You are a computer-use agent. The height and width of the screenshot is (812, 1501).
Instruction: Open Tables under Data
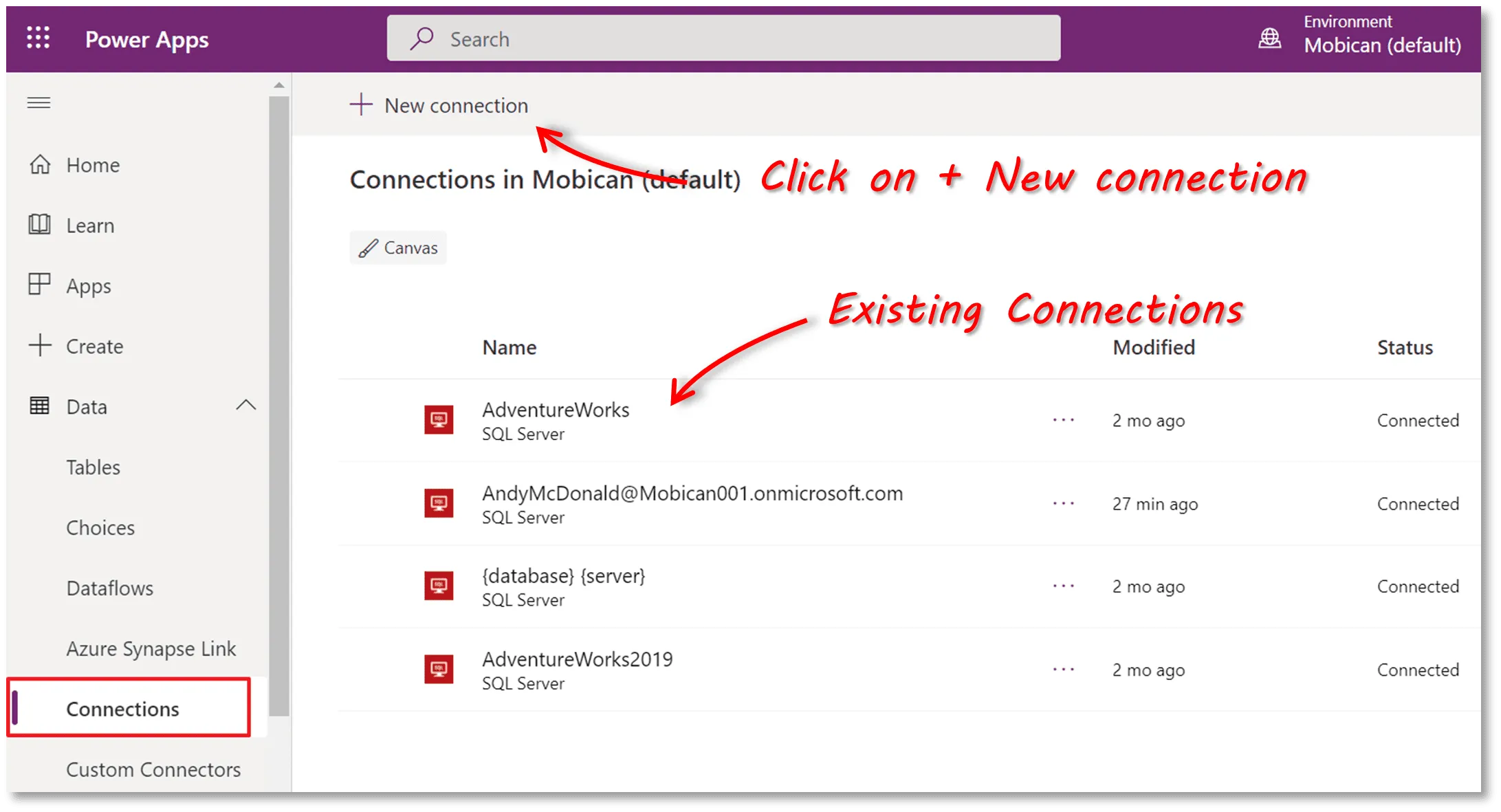(x=93, y=468)
